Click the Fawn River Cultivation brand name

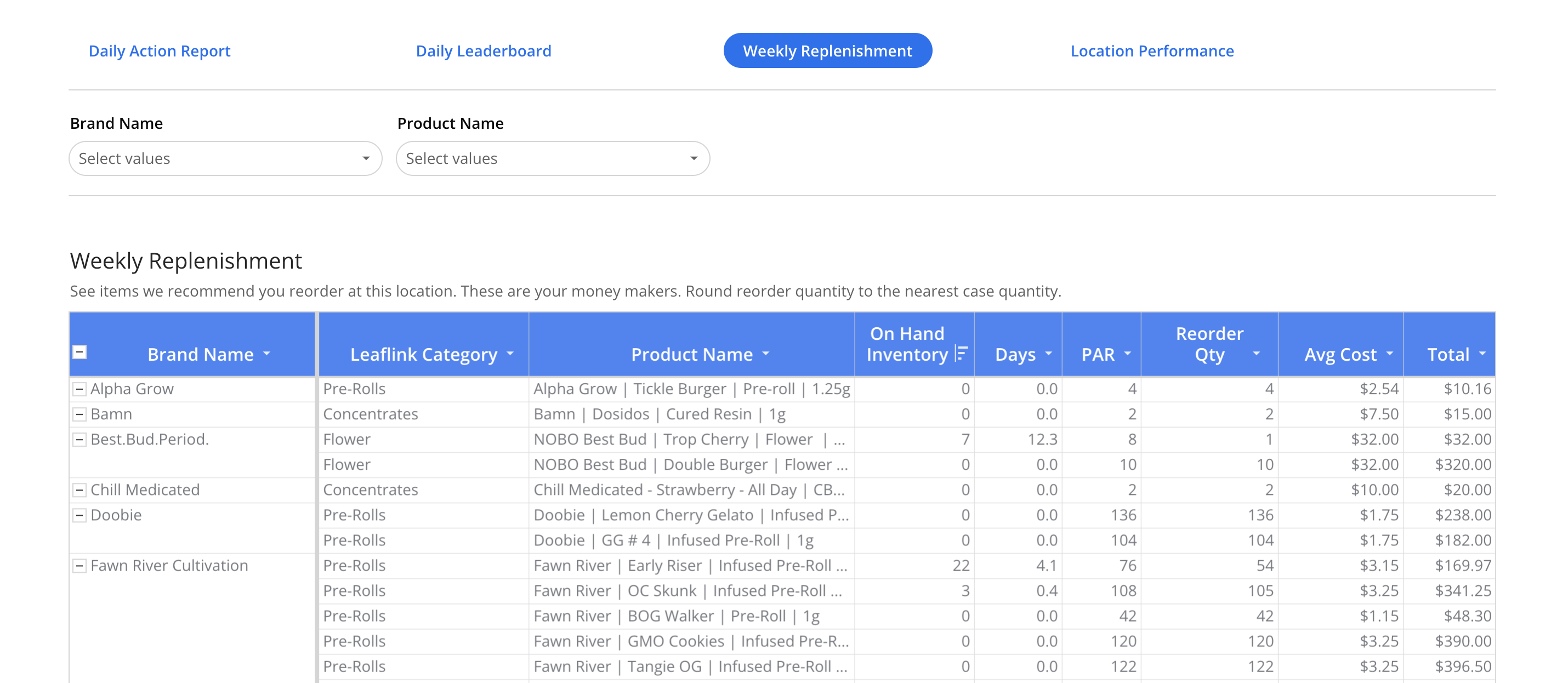(169, 566)
